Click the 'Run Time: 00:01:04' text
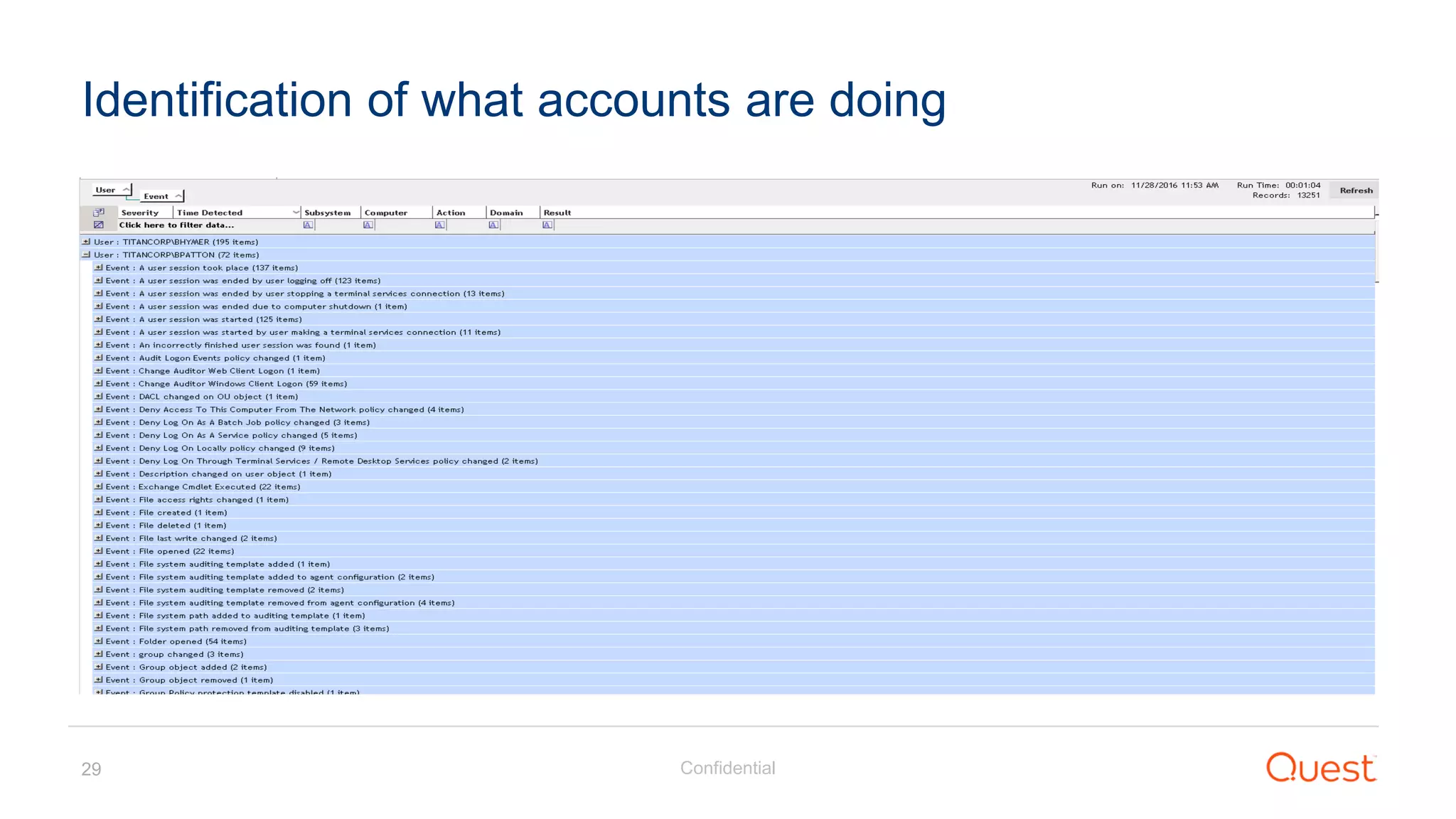Viewport: 1456px width, 819px height. [x=1278, y=186]
